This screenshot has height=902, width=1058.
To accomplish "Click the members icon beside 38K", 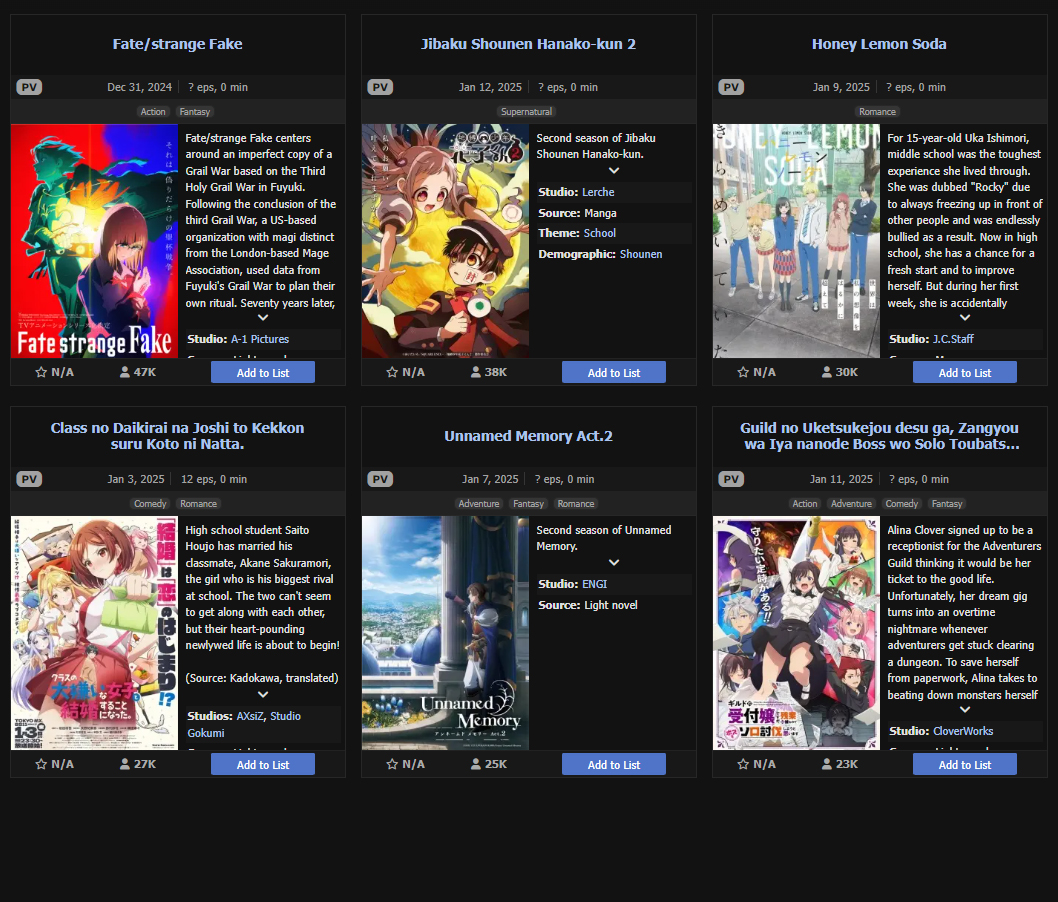I will coord(476,372).
